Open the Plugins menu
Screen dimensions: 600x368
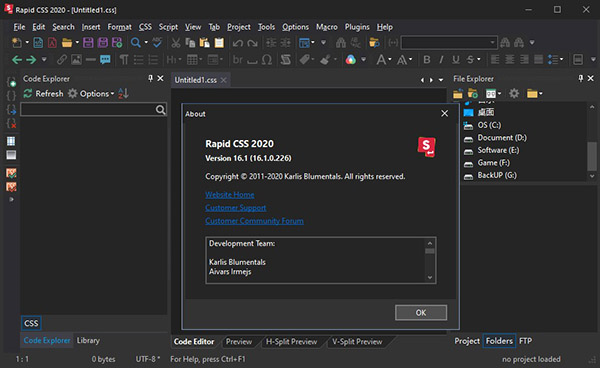[357, 27]
